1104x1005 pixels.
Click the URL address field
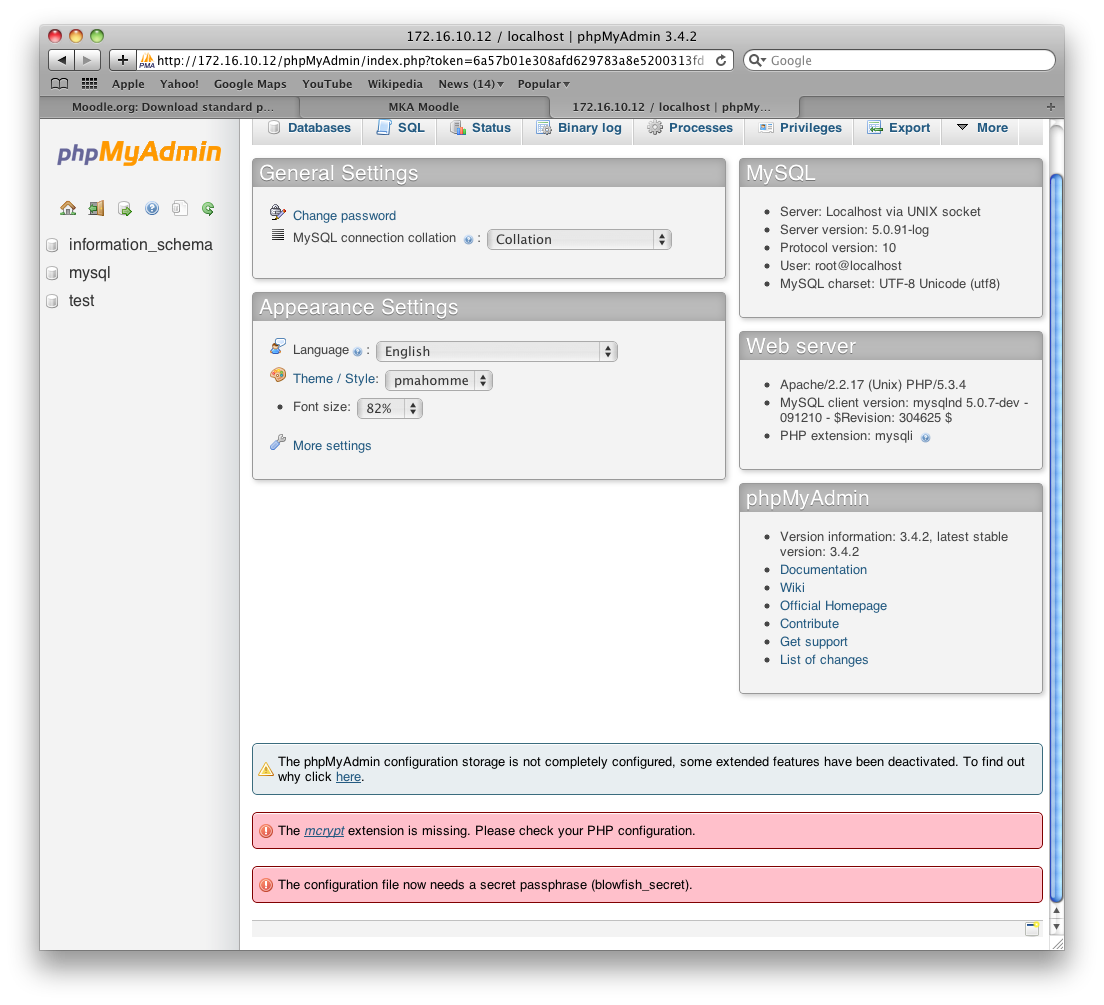429,61
